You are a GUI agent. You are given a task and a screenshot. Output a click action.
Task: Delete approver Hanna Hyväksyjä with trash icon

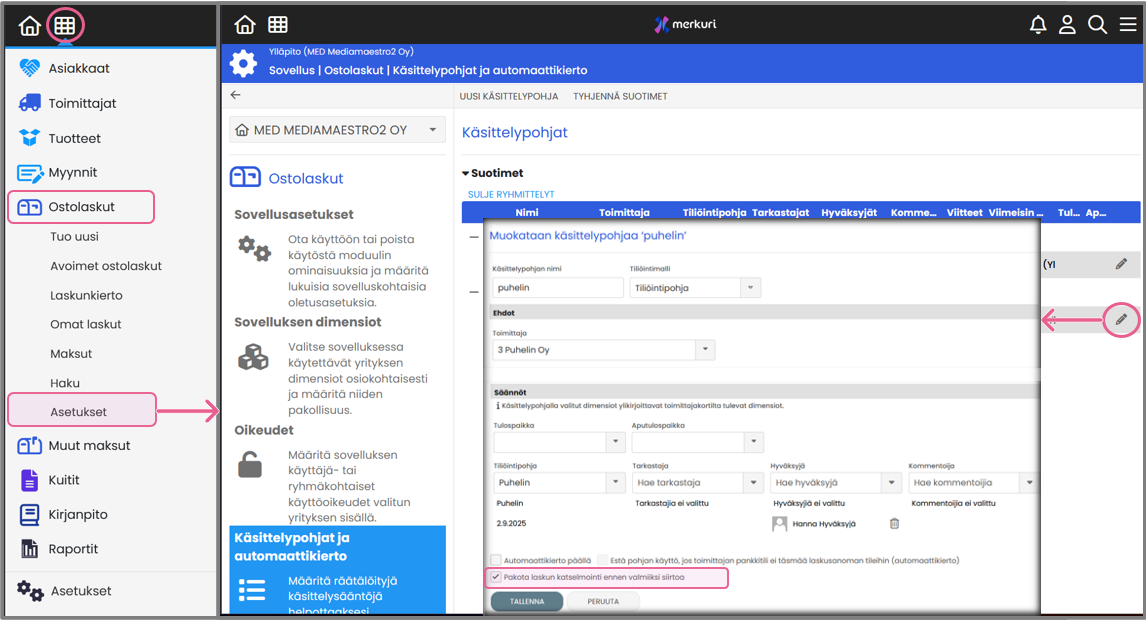[894, 523]
